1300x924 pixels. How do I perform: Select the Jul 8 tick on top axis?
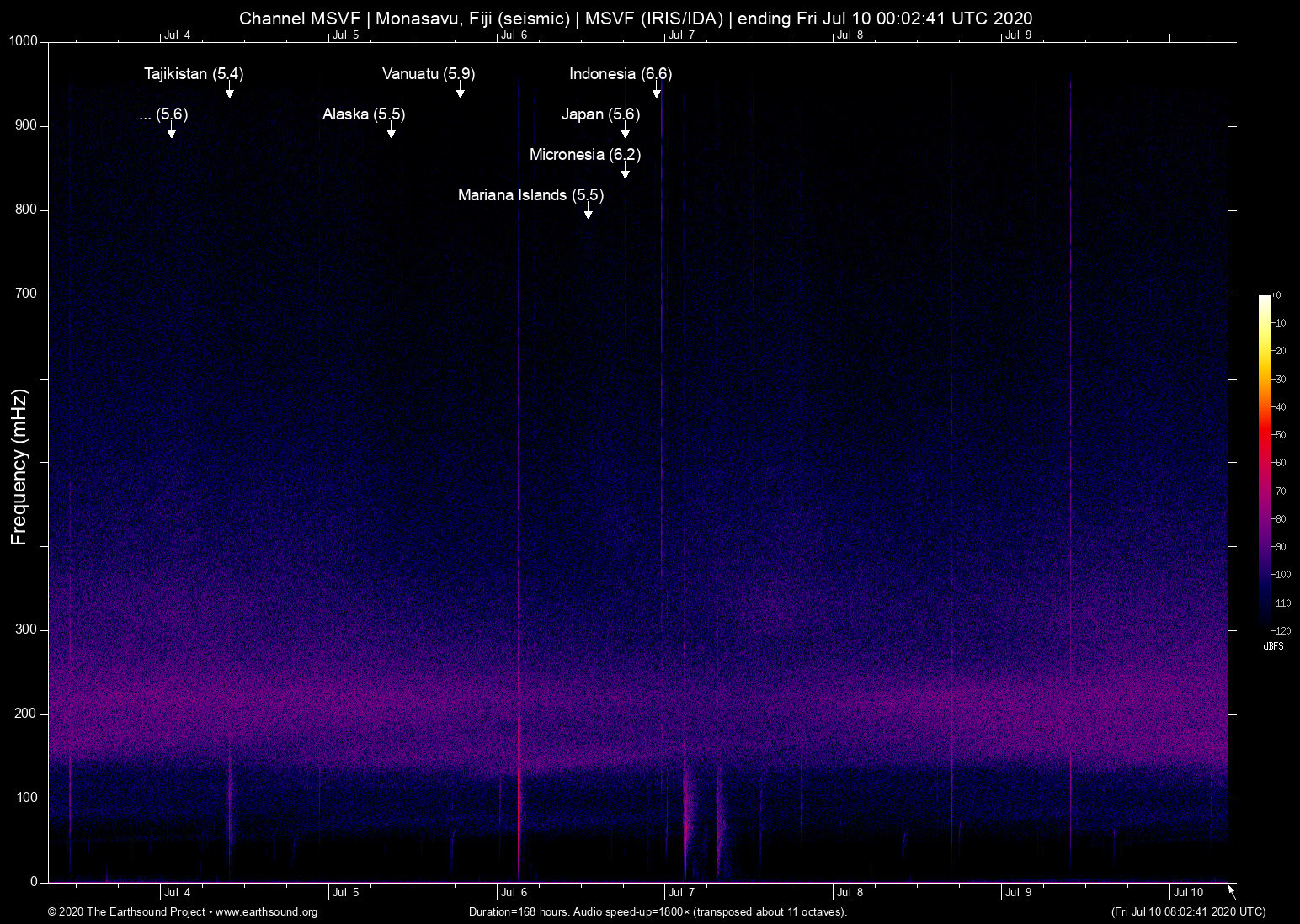[x=850, y=35]
